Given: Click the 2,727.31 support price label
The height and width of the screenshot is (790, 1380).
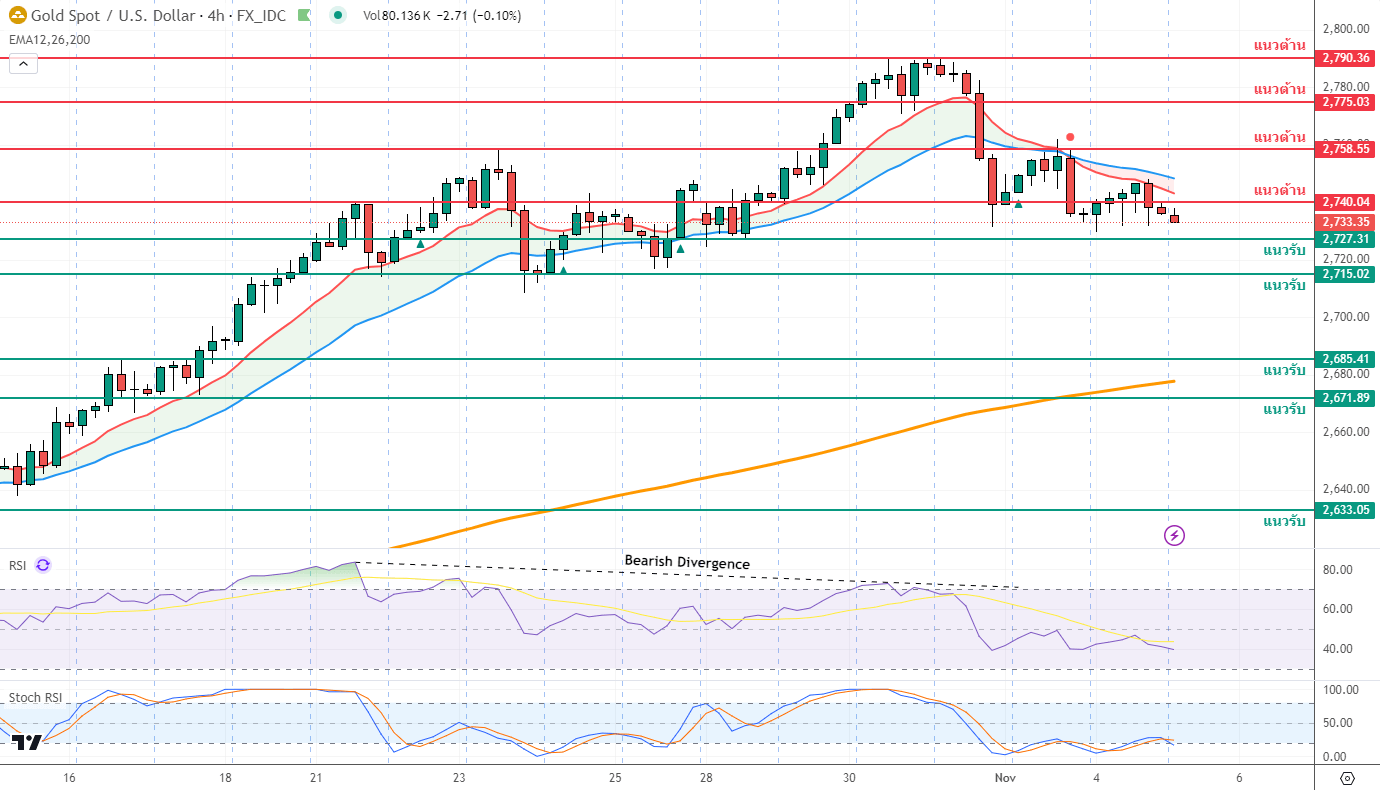Looking at the screenshot, I should [1346, 239].
